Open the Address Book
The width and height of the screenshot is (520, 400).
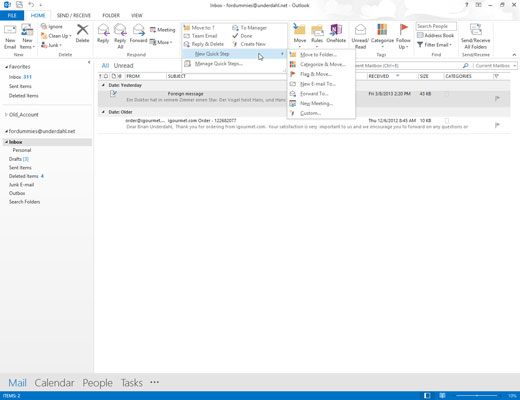click(435, 35)
